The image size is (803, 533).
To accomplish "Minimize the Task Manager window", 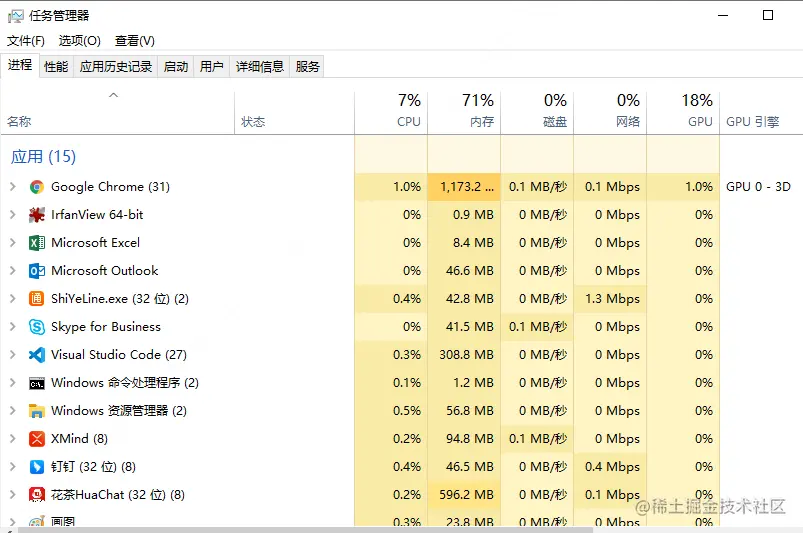I will [723, 15].
